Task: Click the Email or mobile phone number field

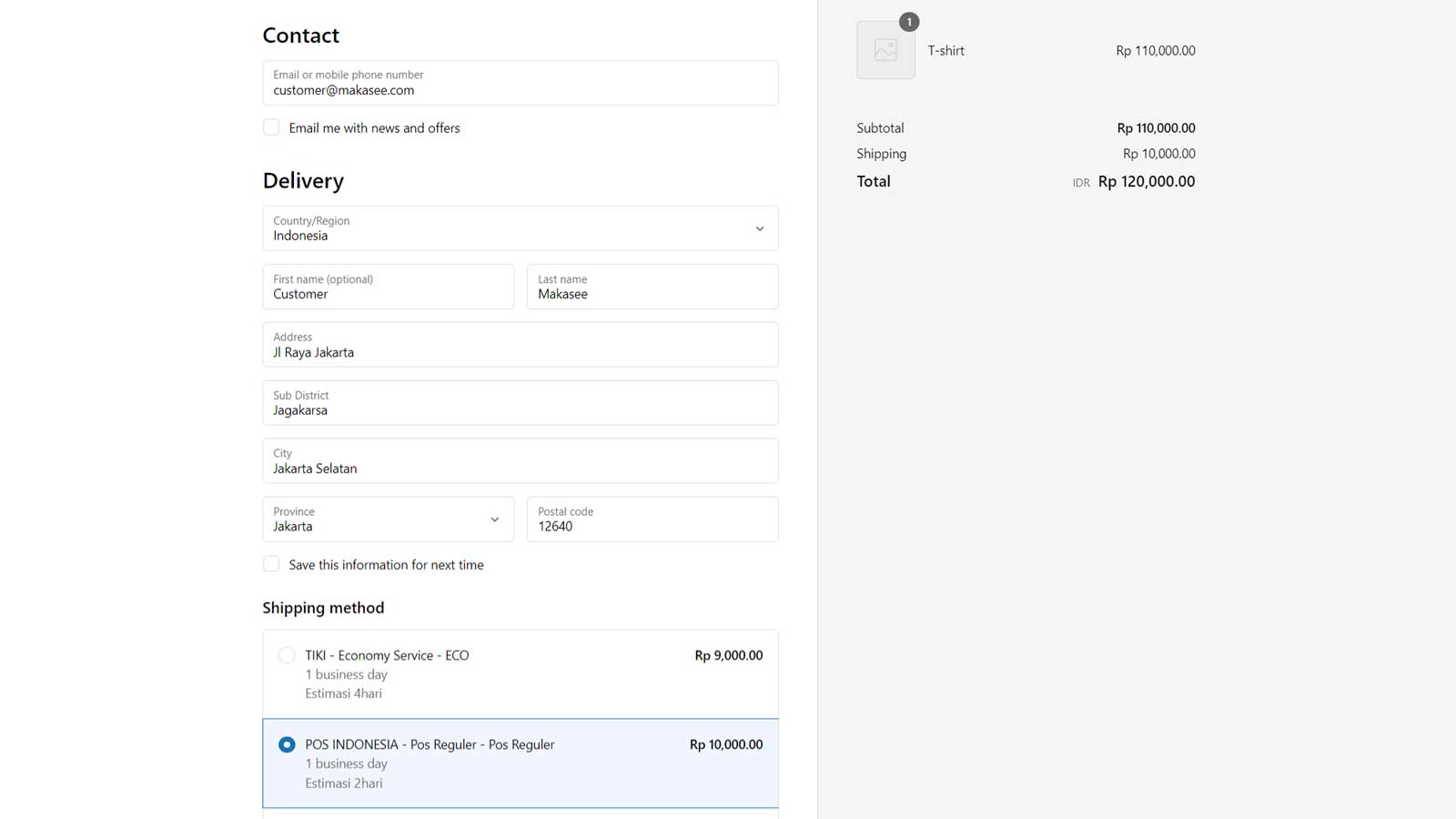Action: (521, 83)
